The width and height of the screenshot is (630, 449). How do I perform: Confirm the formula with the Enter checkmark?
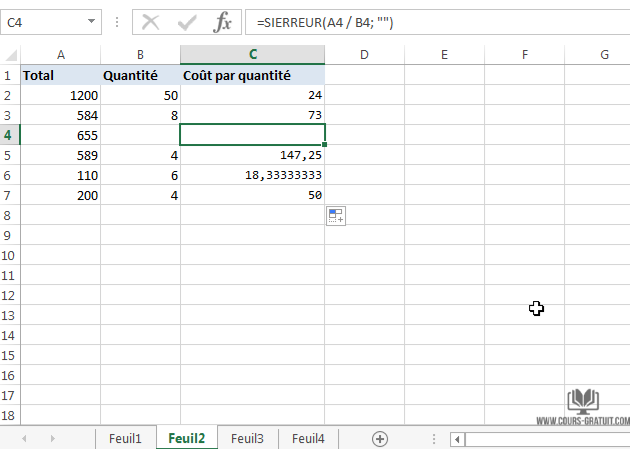pos(187,22)
